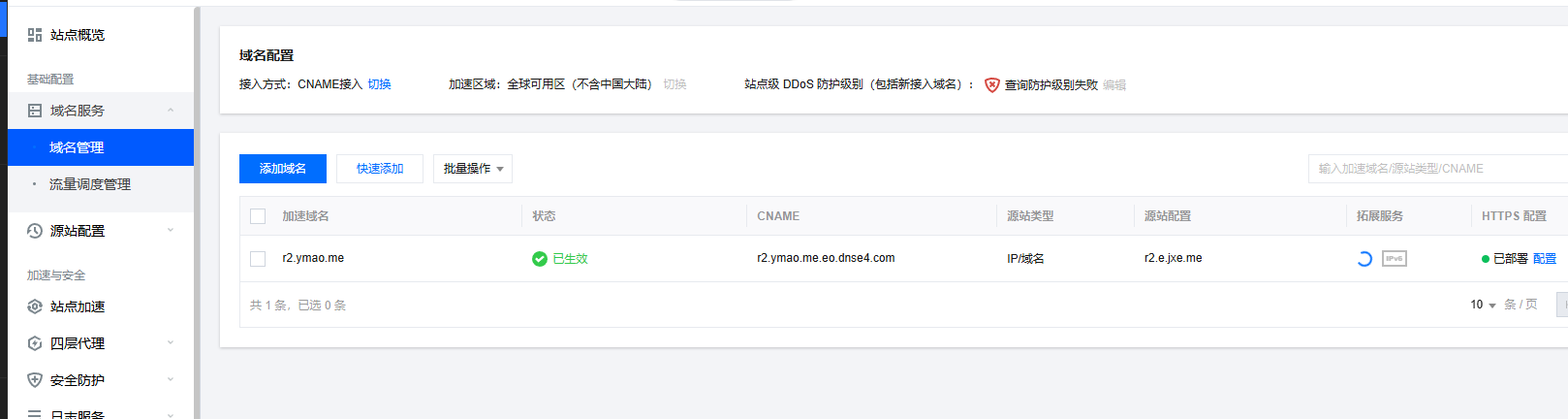The width and height of the screenshot is (1568, 419).
Task: Click the 安全防护 shield icon
Action: pyautogui.click(x=35, y=380)
